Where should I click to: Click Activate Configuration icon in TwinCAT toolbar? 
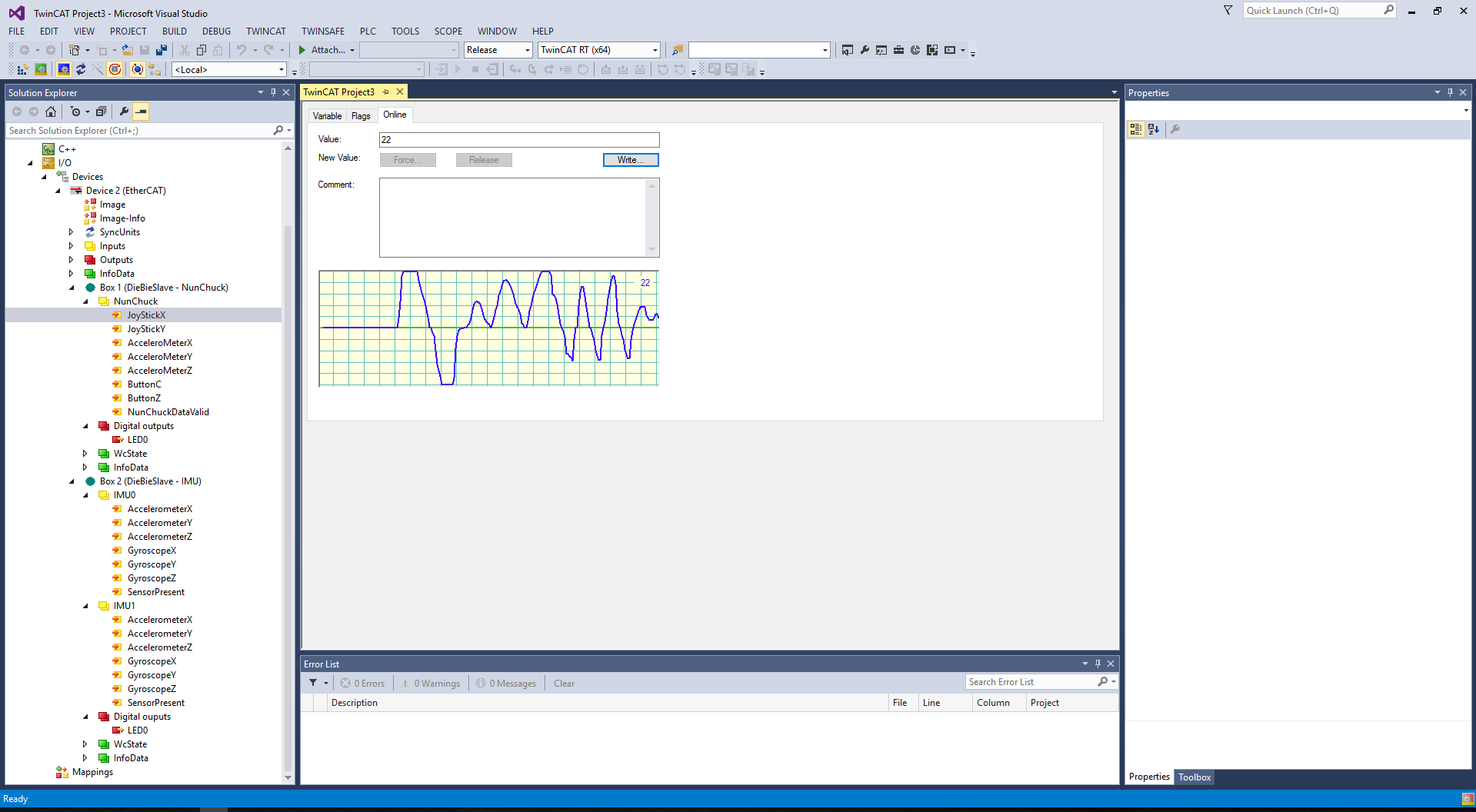[22, 70]
